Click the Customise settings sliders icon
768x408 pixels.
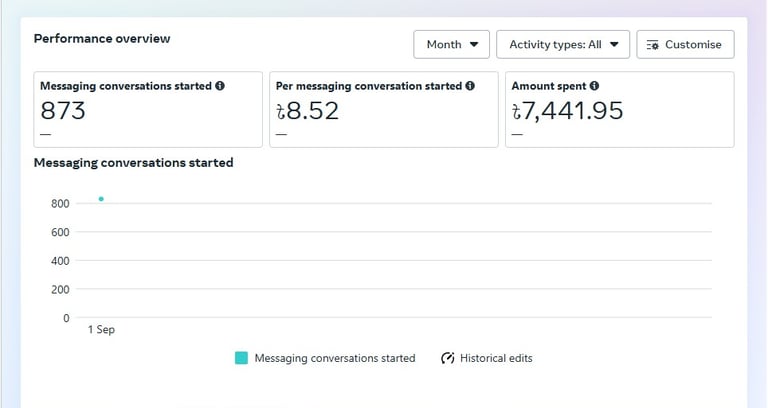652,45
